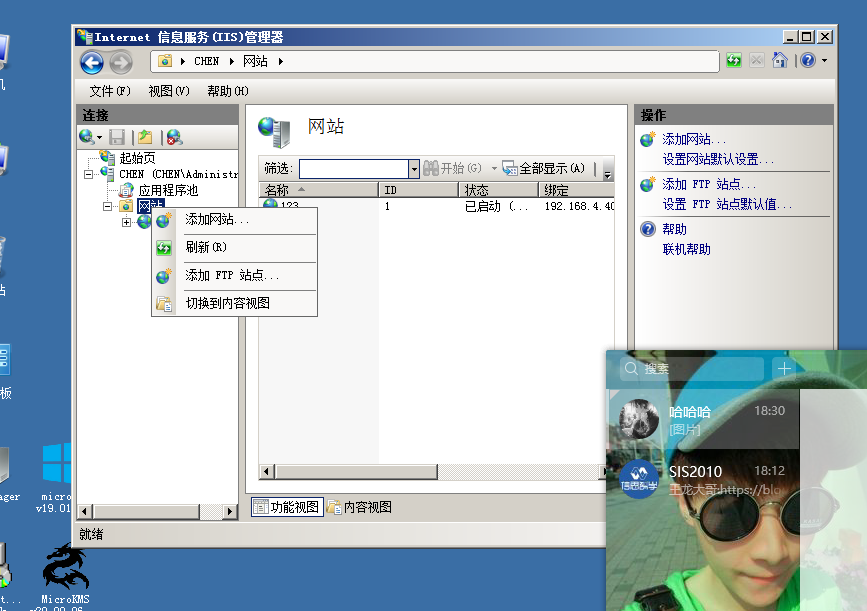Choose 切换到内容视图 from the context menu
This screenshot has width=867, height=611.
point(234,303)
